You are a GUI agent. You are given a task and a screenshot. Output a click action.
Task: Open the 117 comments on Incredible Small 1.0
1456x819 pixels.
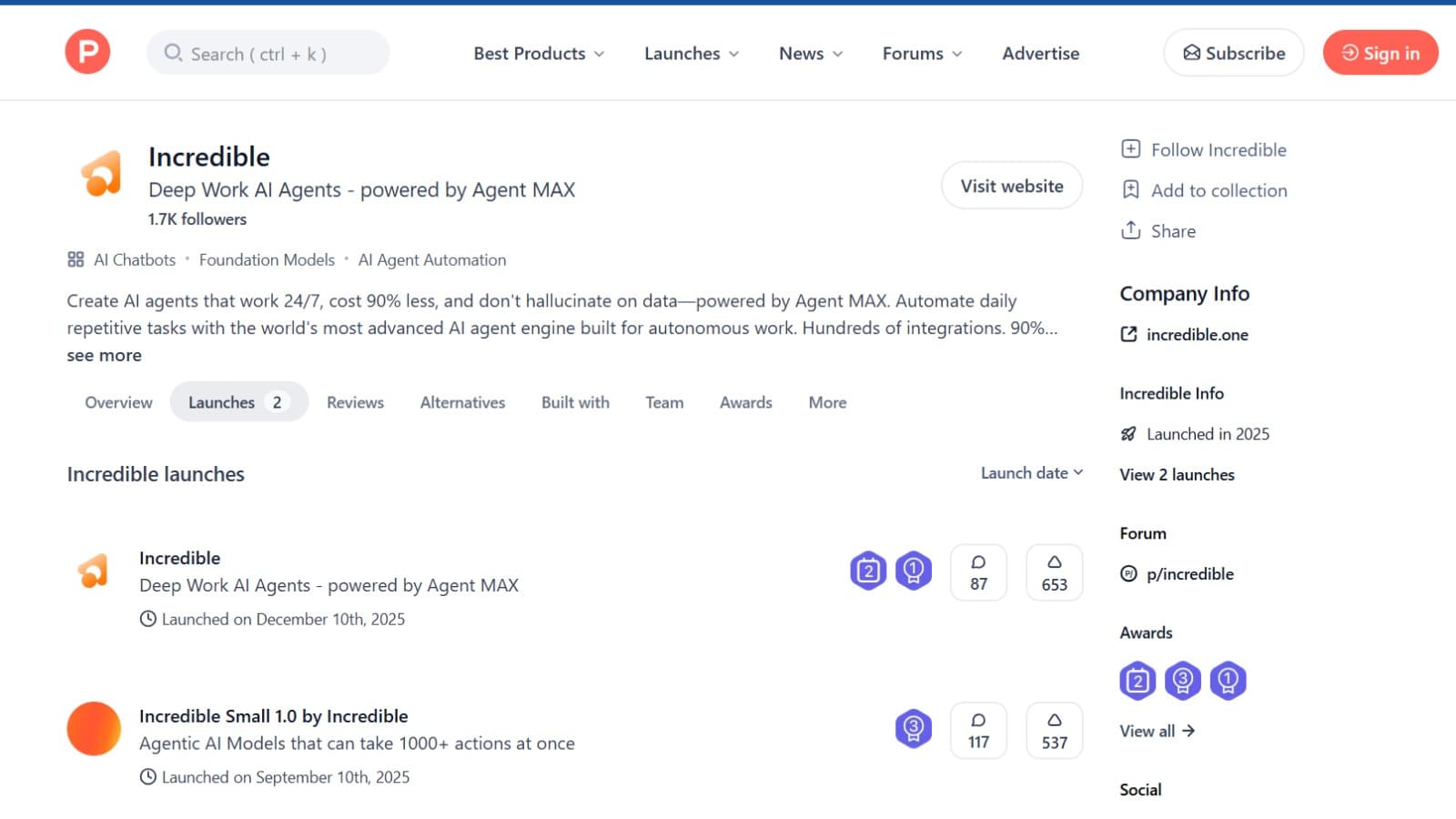pos(978,730)
